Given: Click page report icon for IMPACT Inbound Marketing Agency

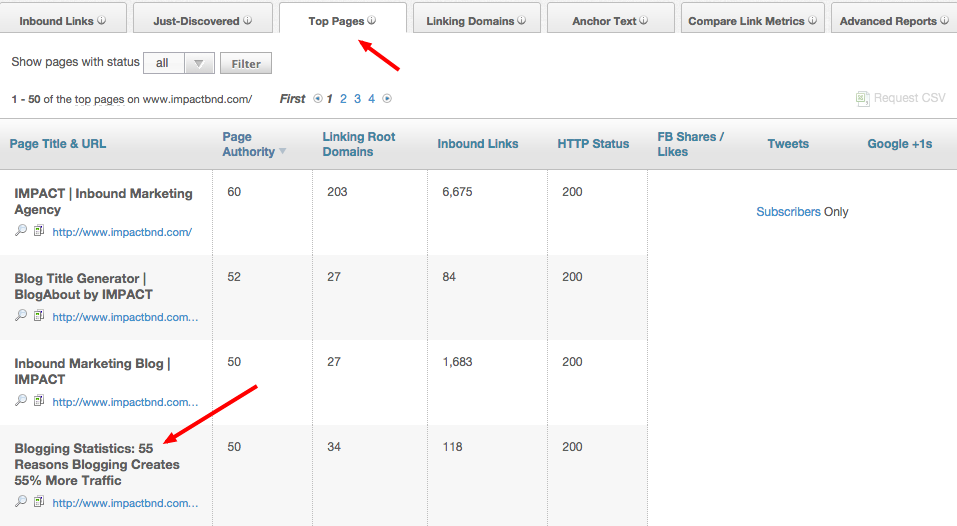Looking at the screenshot, I should [x=39, y=231].
